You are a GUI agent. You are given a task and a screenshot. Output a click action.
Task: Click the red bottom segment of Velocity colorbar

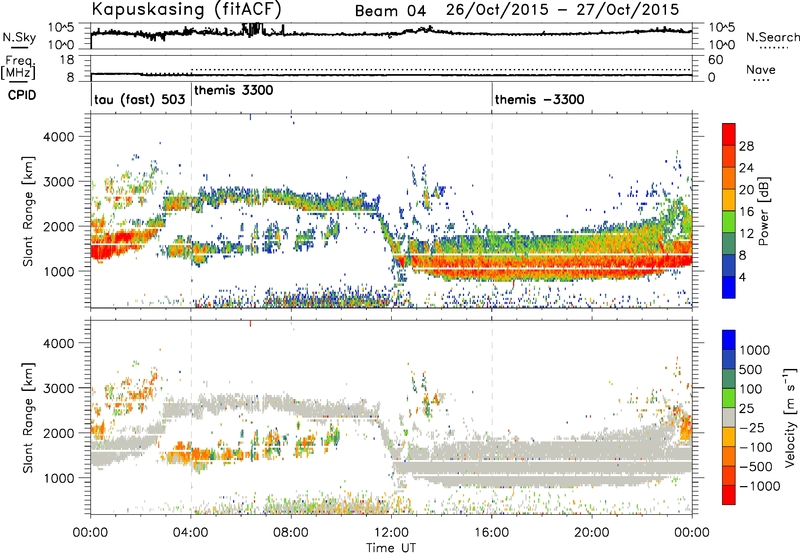pyautogui.click(x=729, y=495)
